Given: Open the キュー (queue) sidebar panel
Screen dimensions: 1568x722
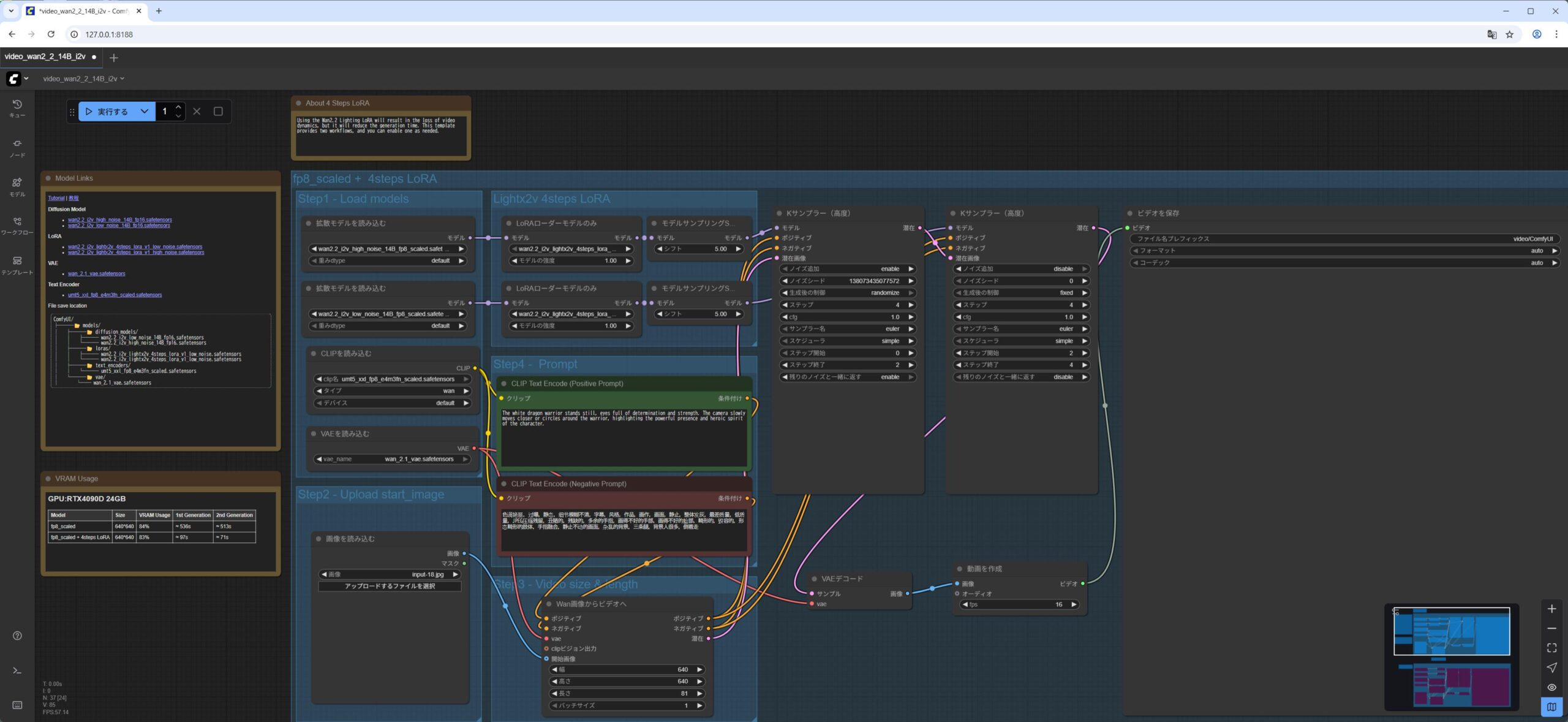Looking at the screenshot, I should click(17, 108).
